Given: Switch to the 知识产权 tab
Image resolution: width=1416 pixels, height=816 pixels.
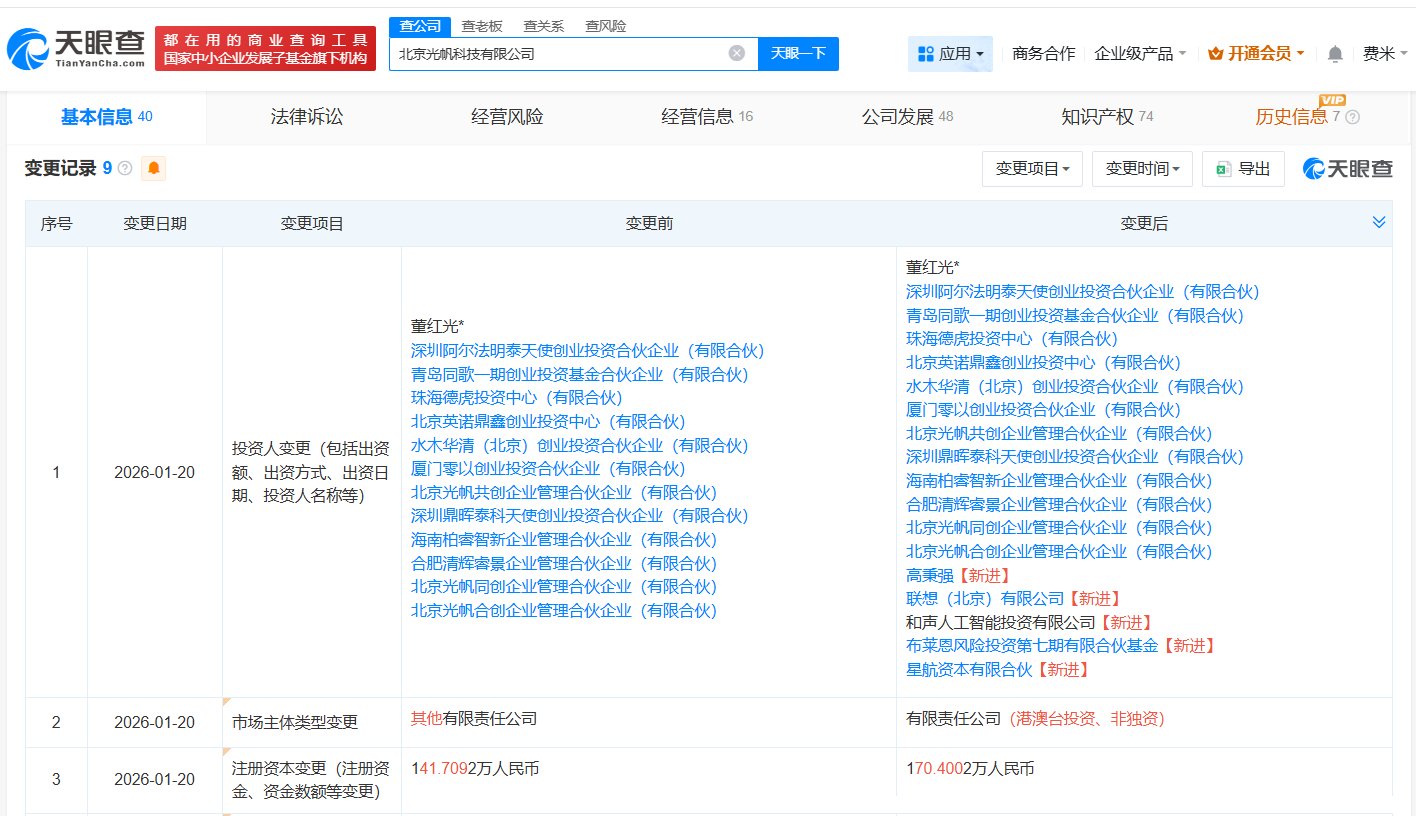Looking at the screenshot, I should coord(1097,116).
